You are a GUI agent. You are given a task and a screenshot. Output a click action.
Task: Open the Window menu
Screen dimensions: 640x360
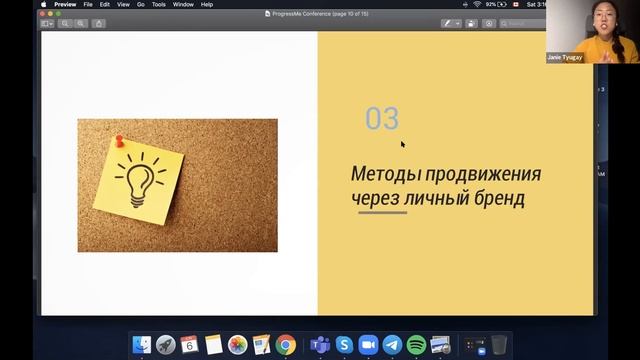click(x=183, y=4)
